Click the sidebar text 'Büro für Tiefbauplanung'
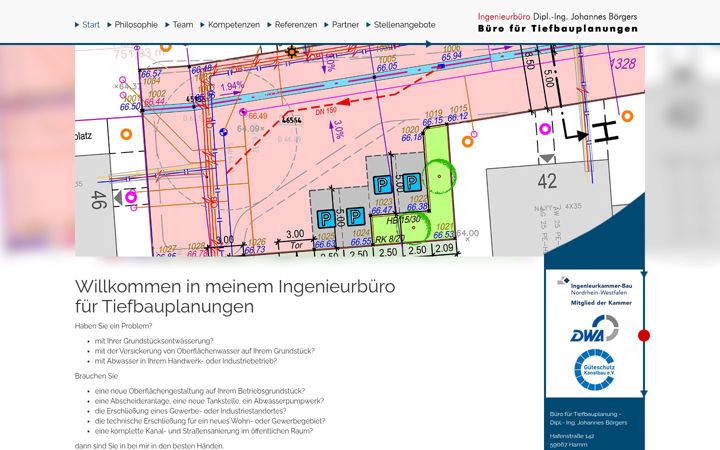720x450 pixels. 585,414
